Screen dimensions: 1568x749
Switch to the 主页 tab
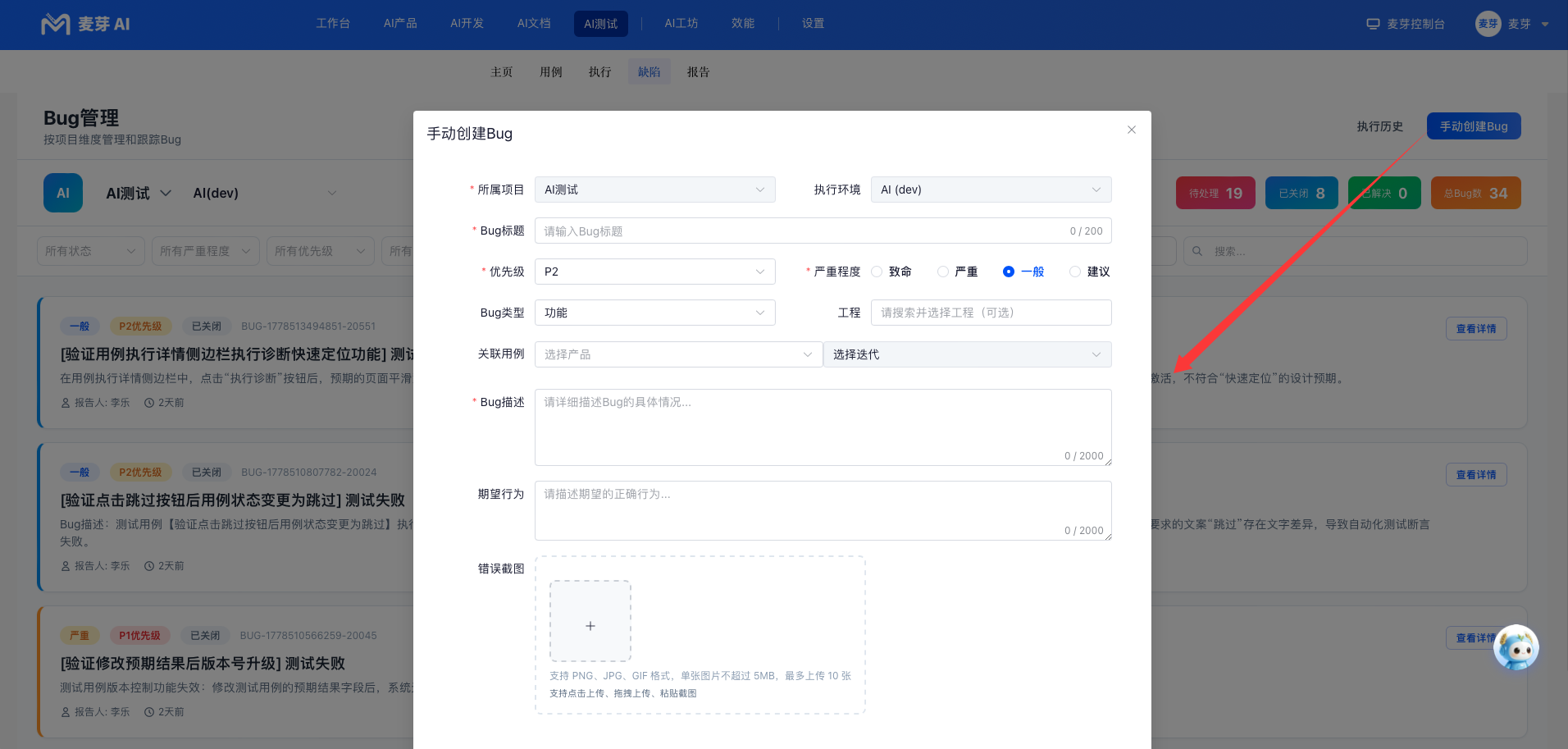[502, 72]
